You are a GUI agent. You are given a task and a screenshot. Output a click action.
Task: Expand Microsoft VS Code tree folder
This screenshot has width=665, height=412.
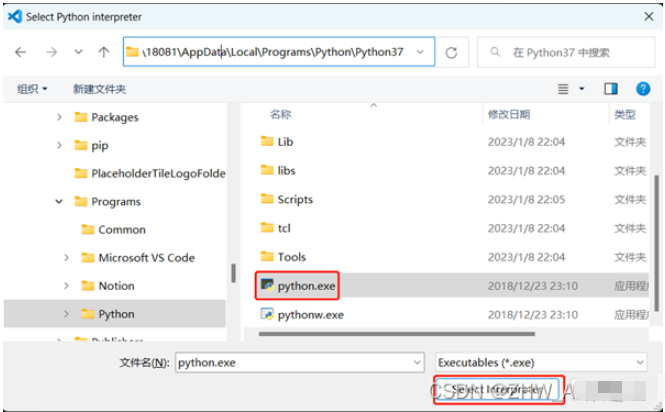tap(67, 258)
